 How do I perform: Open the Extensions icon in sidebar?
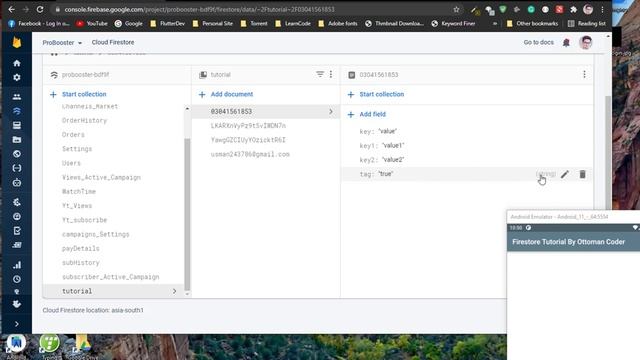coord(17,304)
